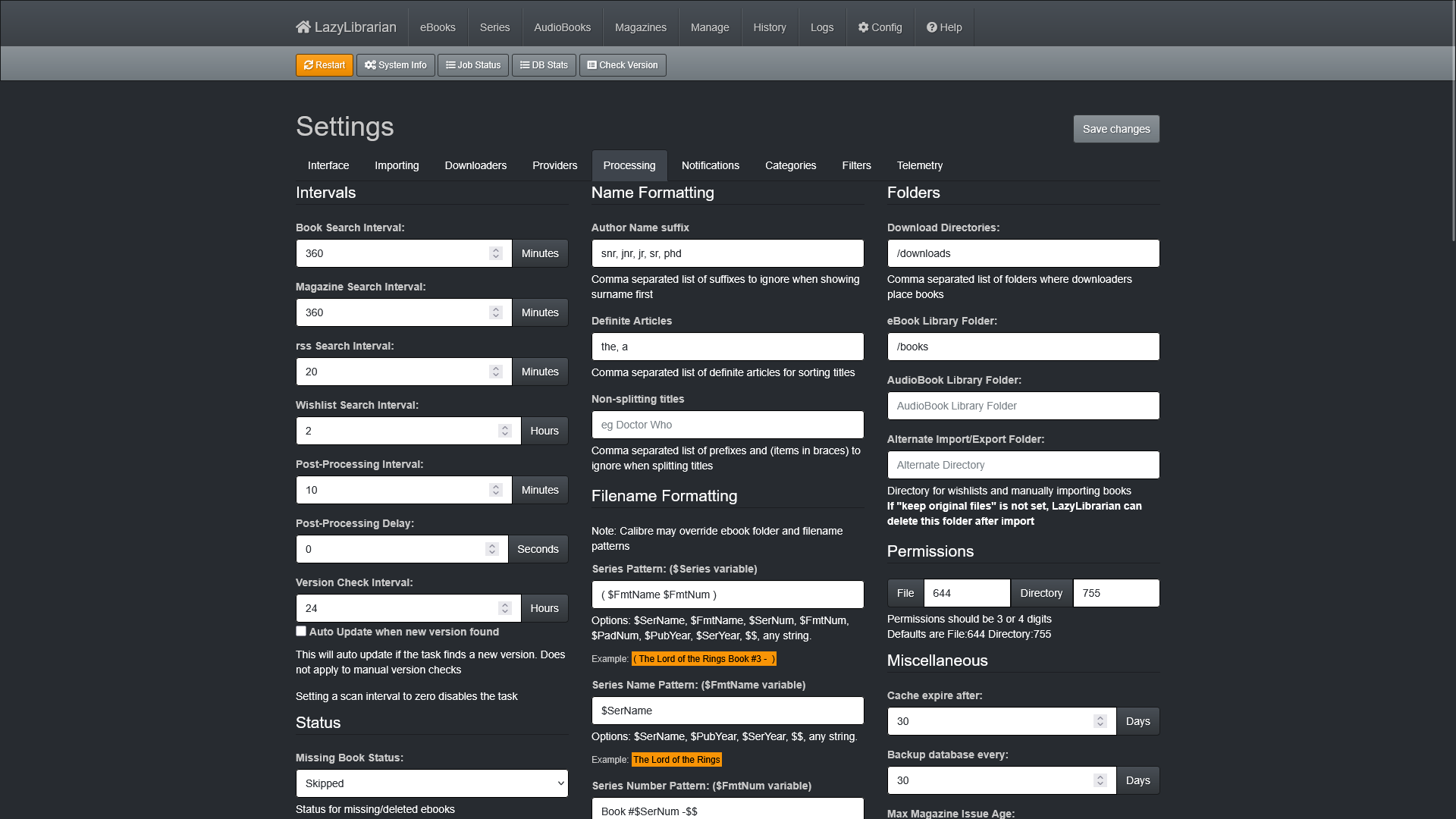
Task: Open AudioBooks page
Action: [563, 27]
